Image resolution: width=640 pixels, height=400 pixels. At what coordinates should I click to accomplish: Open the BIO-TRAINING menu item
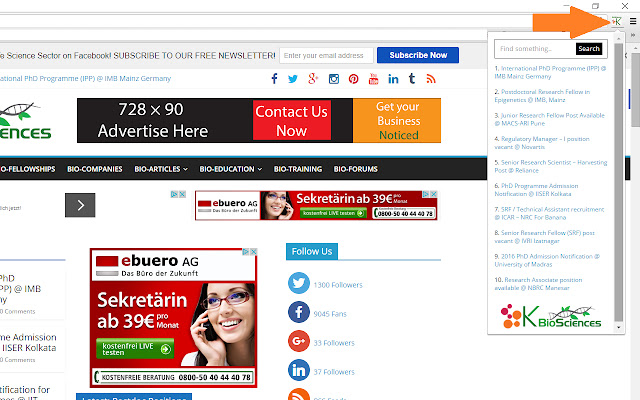tap(297, 169)
